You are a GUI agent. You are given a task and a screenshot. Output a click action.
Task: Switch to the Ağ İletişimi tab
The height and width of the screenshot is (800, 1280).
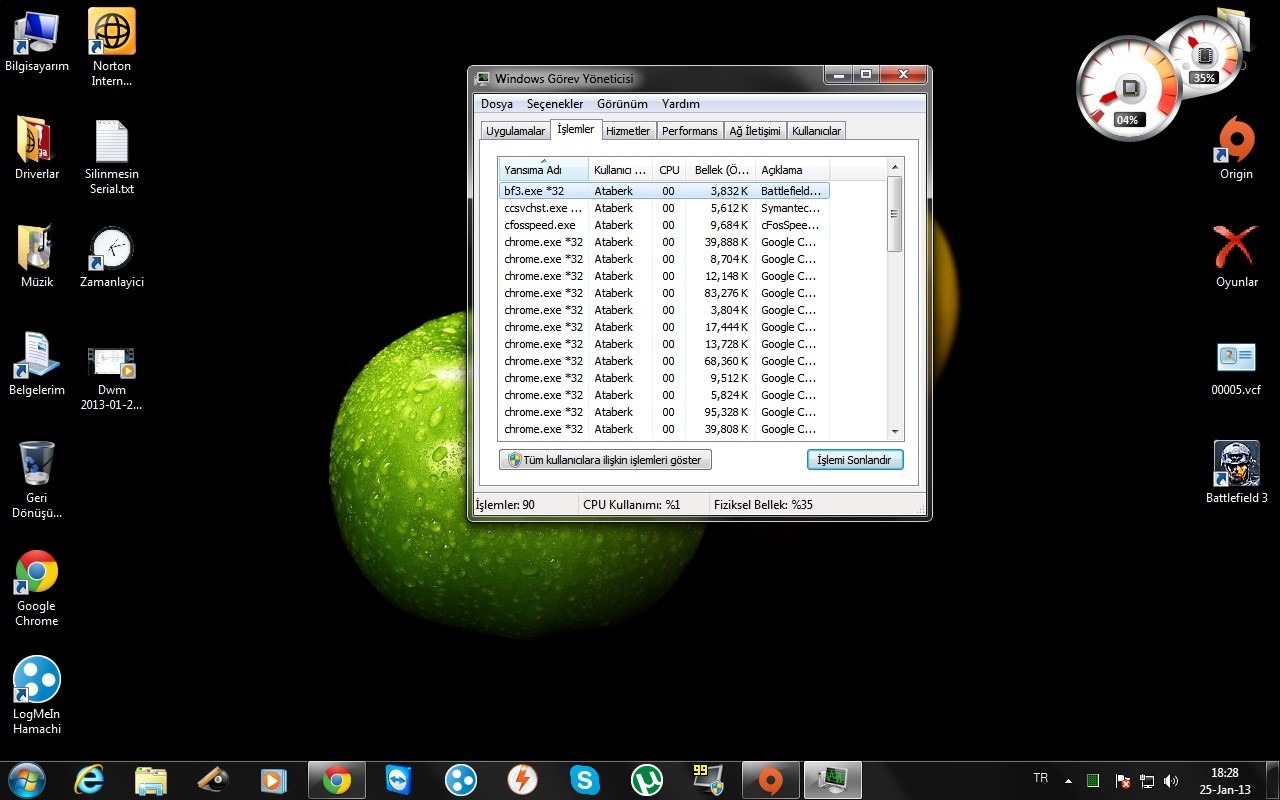point(755,131)
